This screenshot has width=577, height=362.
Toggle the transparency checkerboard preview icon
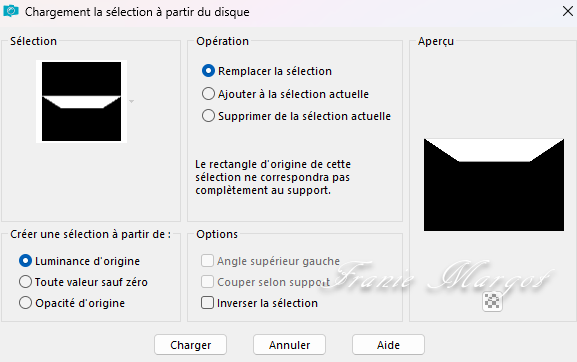pos(492,301)
